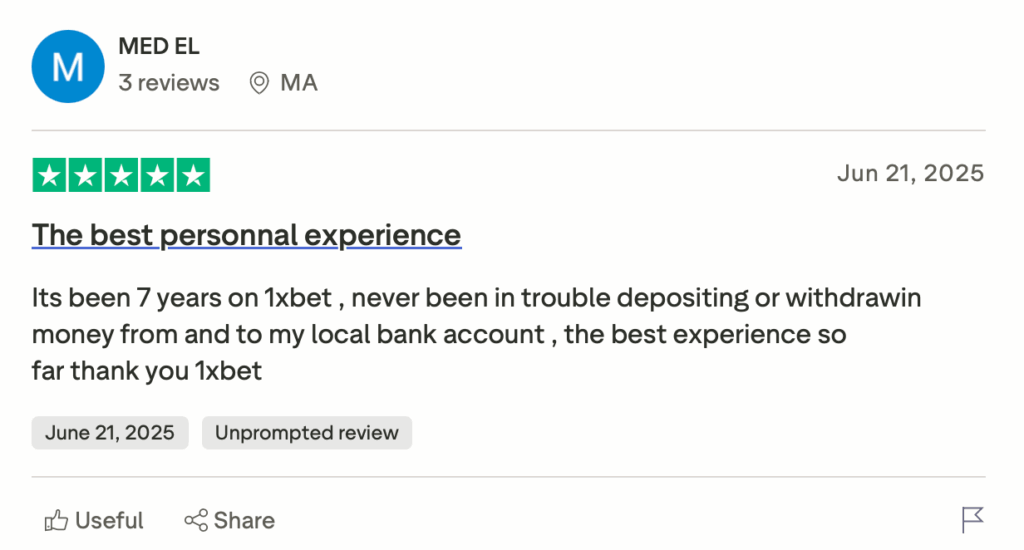Click the "June 21, 2025" date badge

110,433
